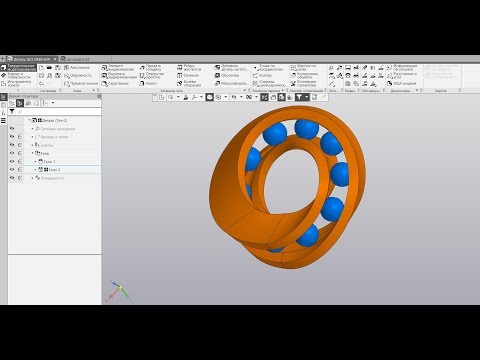Select the Уклон draft tool
Image resolution: width=480 pixels, height=360 pixels.
click(148, 84)
